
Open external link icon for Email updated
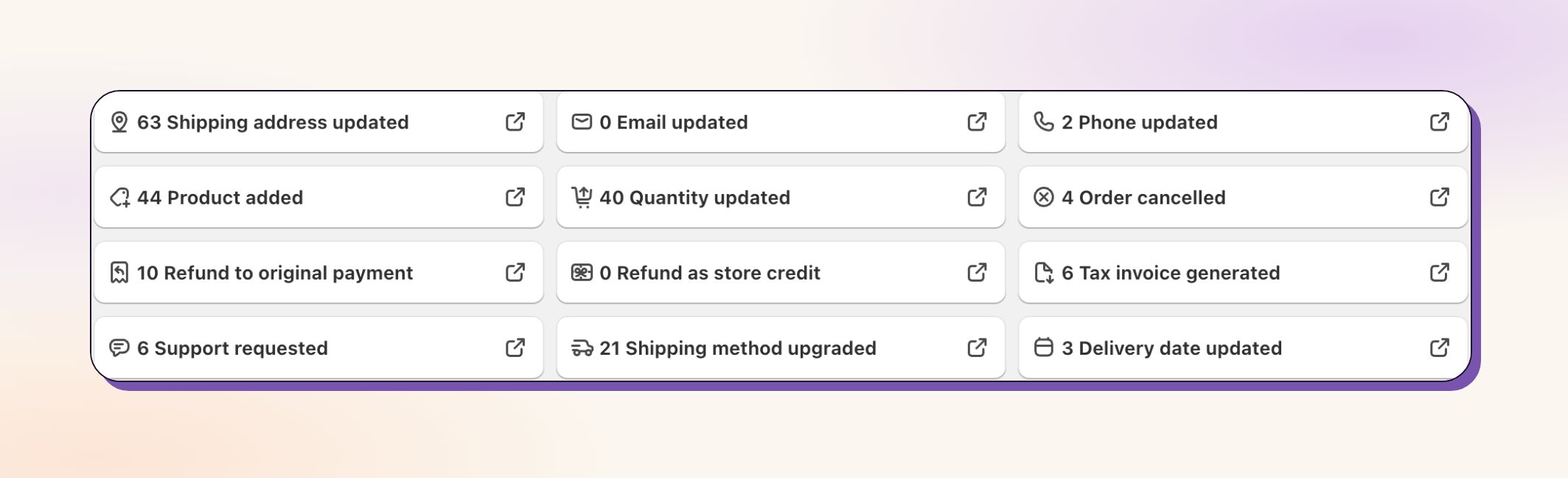point(977,122)
